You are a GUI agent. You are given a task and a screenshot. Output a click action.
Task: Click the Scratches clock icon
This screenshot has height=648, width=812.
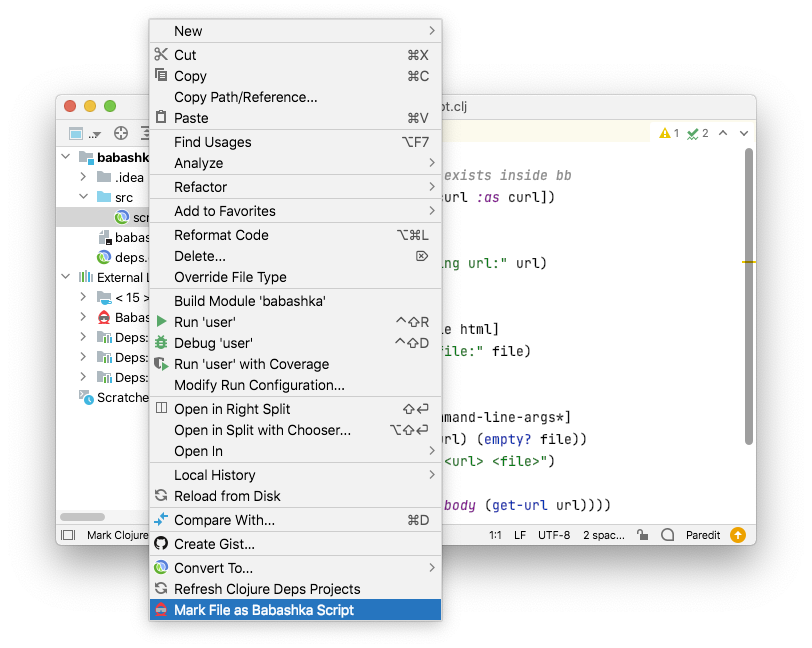(x=86, y=397)
